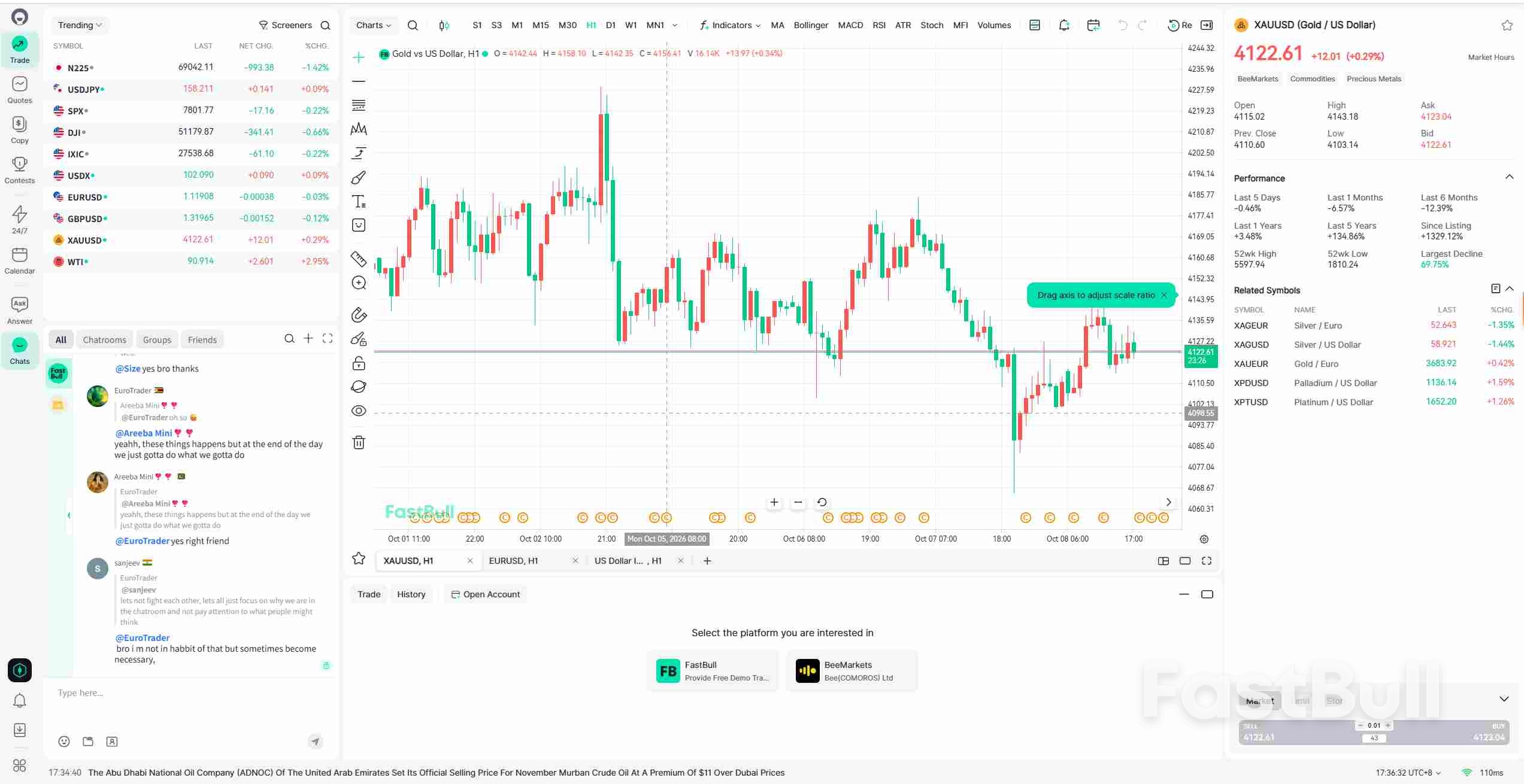Open the Charts dropdown menu
1524x784 pixels.
pos(374,25)
